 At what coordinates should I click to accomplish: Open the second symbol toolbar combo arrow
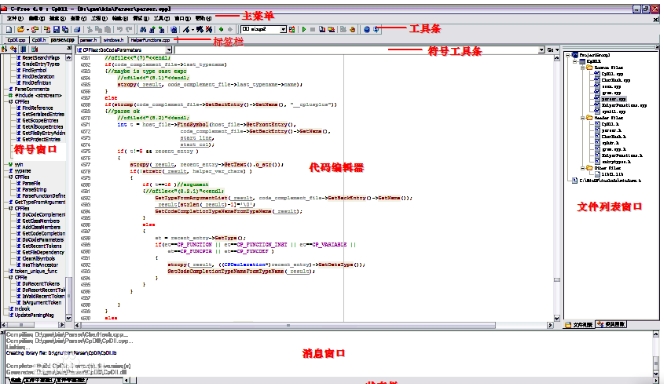541,50
